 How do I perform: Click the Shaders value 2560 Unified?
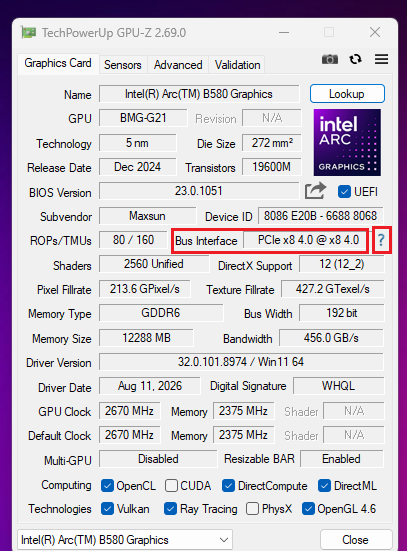pos(154,264)
